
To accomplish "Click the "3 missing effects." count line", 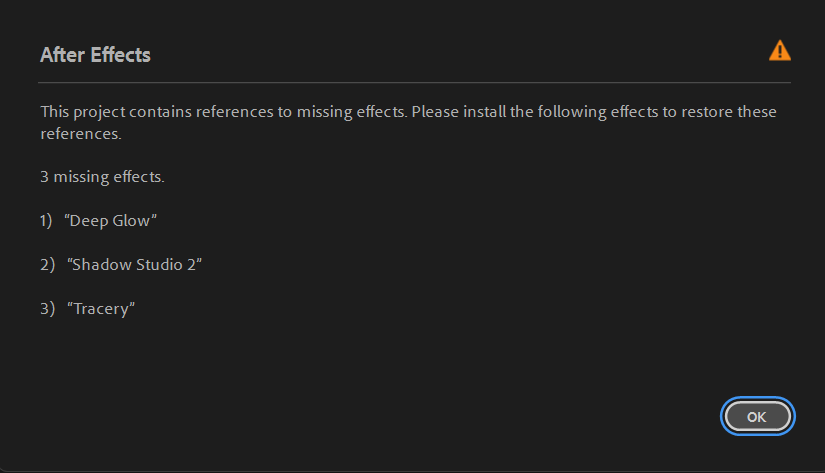I will coord(102,177).
